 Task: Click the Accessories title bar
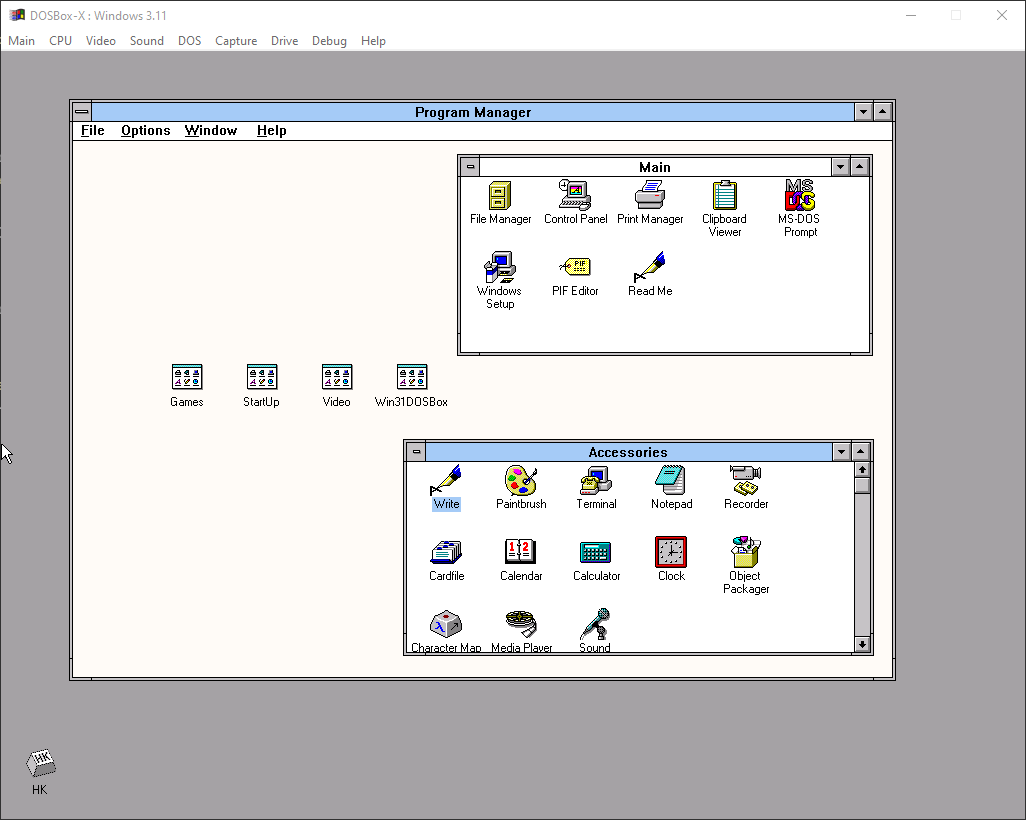click(628, 452)
